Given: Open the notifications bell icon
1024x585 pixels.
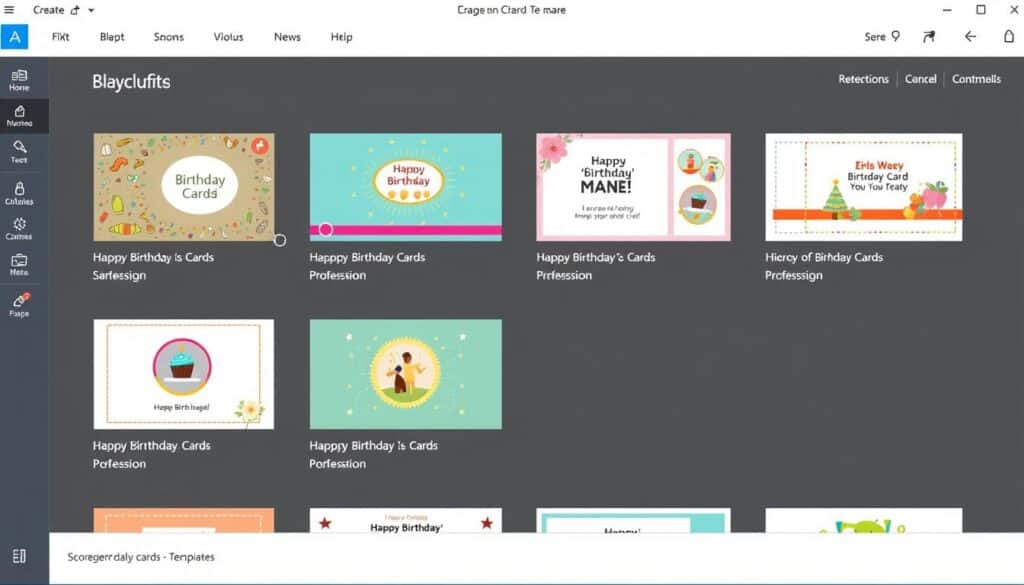Looking at the screenshot, I should [x=1008, y=36].
